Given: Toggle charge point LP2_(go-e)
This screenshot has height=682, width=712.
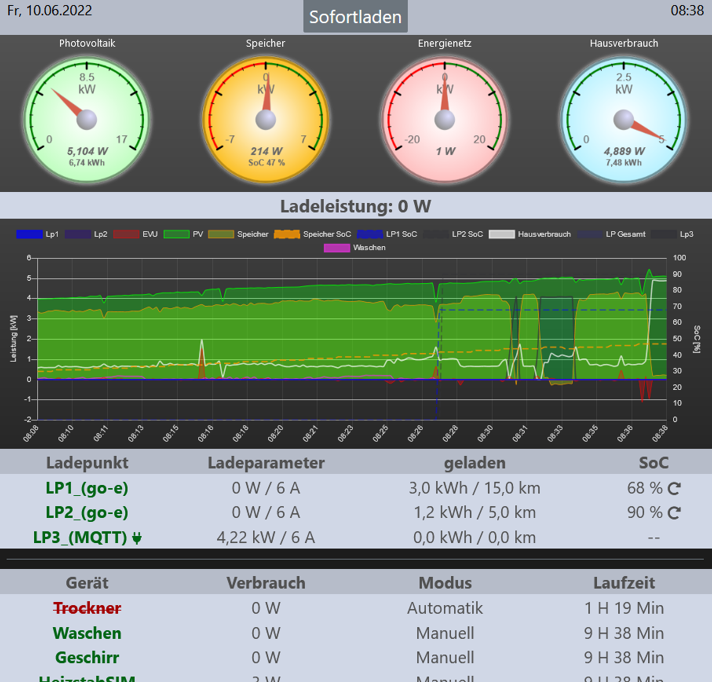Looking at the screenshot, I should (87, 512).
